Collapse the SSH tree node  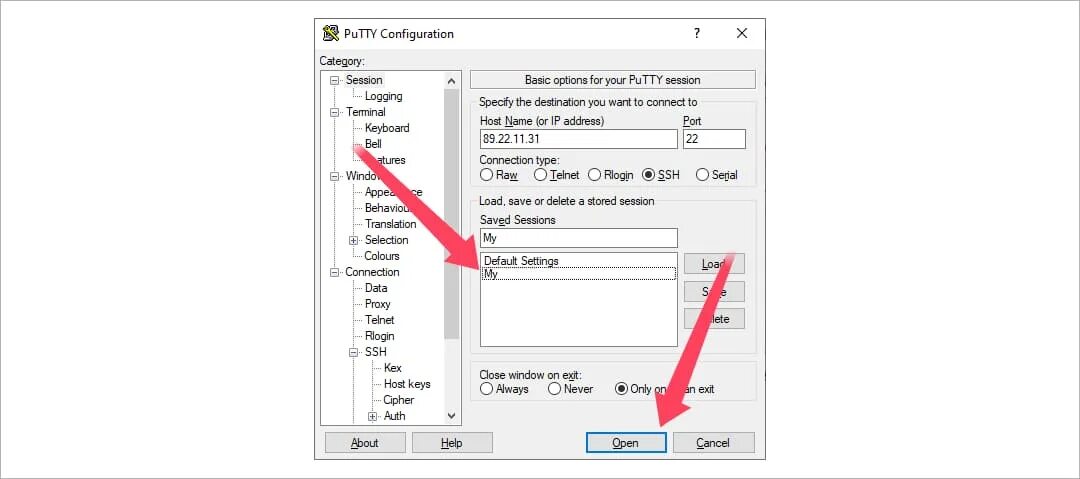(353, 351)
